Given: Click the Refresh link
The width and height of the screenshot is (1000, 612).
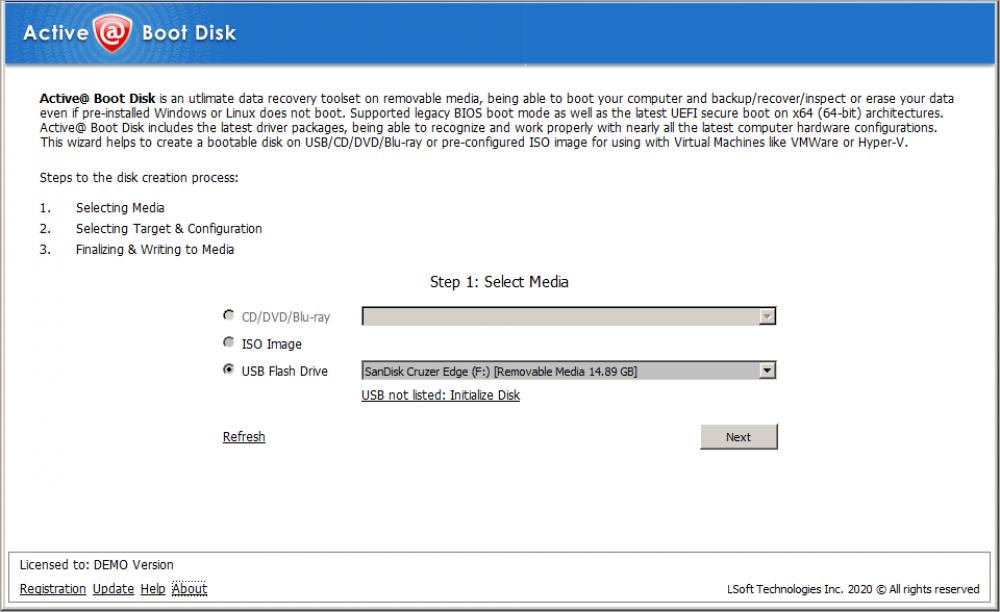Looking at the screenshot, I should [x=243, y=437].
